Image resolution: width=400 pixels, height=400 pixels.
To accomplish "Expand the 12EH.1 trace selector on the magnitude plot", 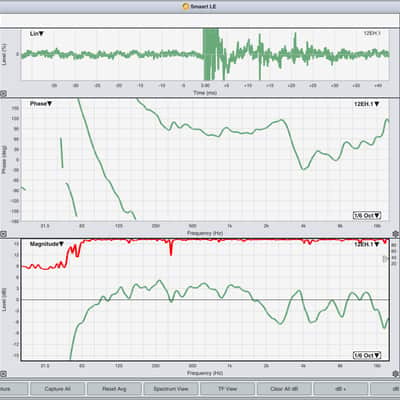I will pyautogui.click(x=367, y=244).
